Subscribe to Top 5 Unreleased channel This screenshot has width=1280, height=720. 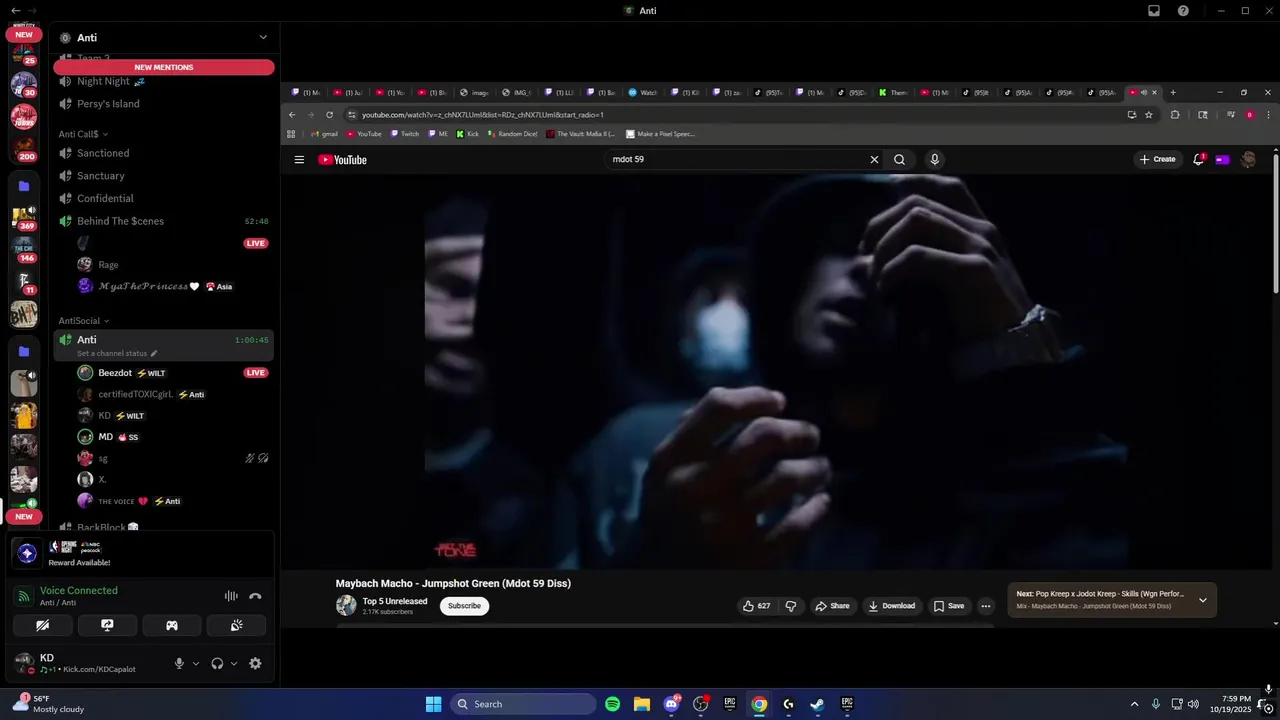[x=464, y=606]
